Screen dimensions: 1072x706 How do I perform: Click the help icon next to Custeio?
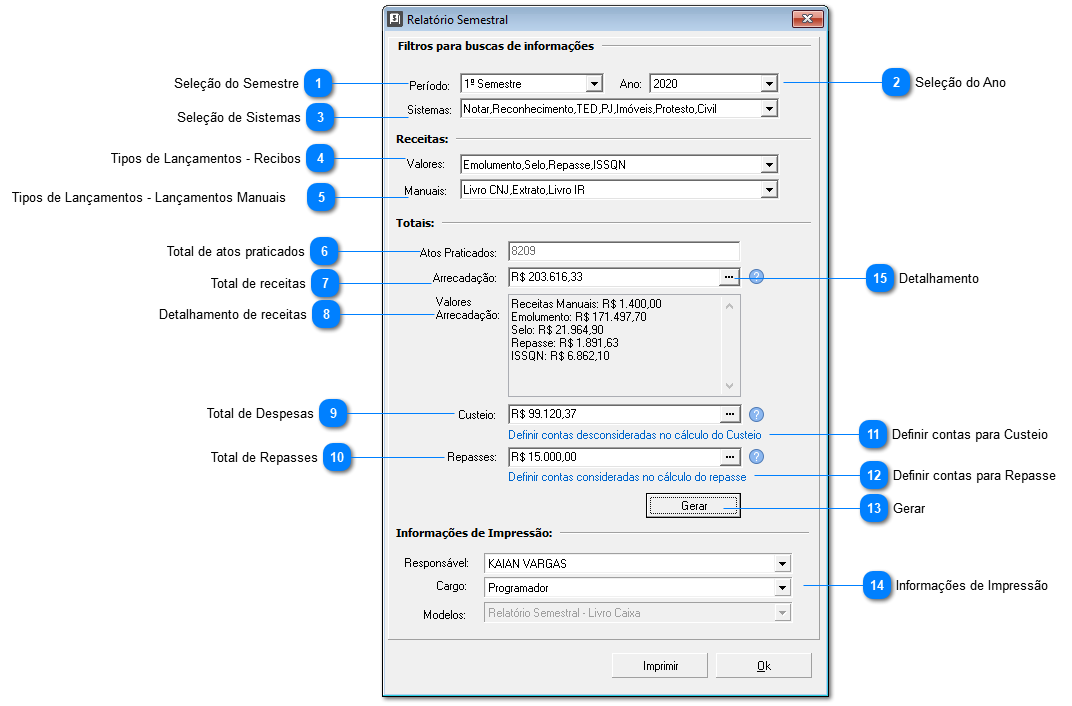756,414
